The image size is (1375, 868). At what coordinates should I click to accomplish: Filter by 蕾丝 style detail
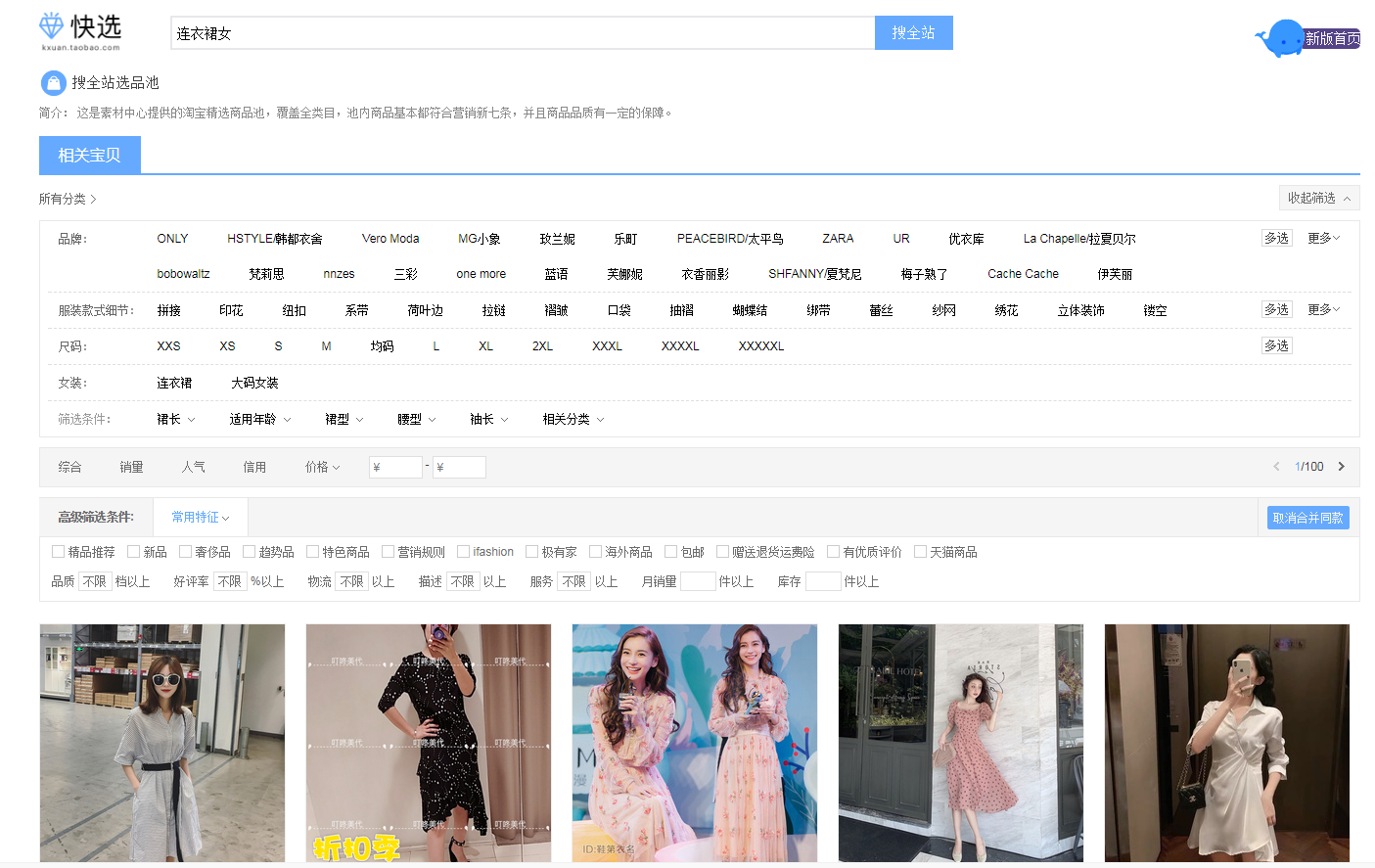coord(881,310)
